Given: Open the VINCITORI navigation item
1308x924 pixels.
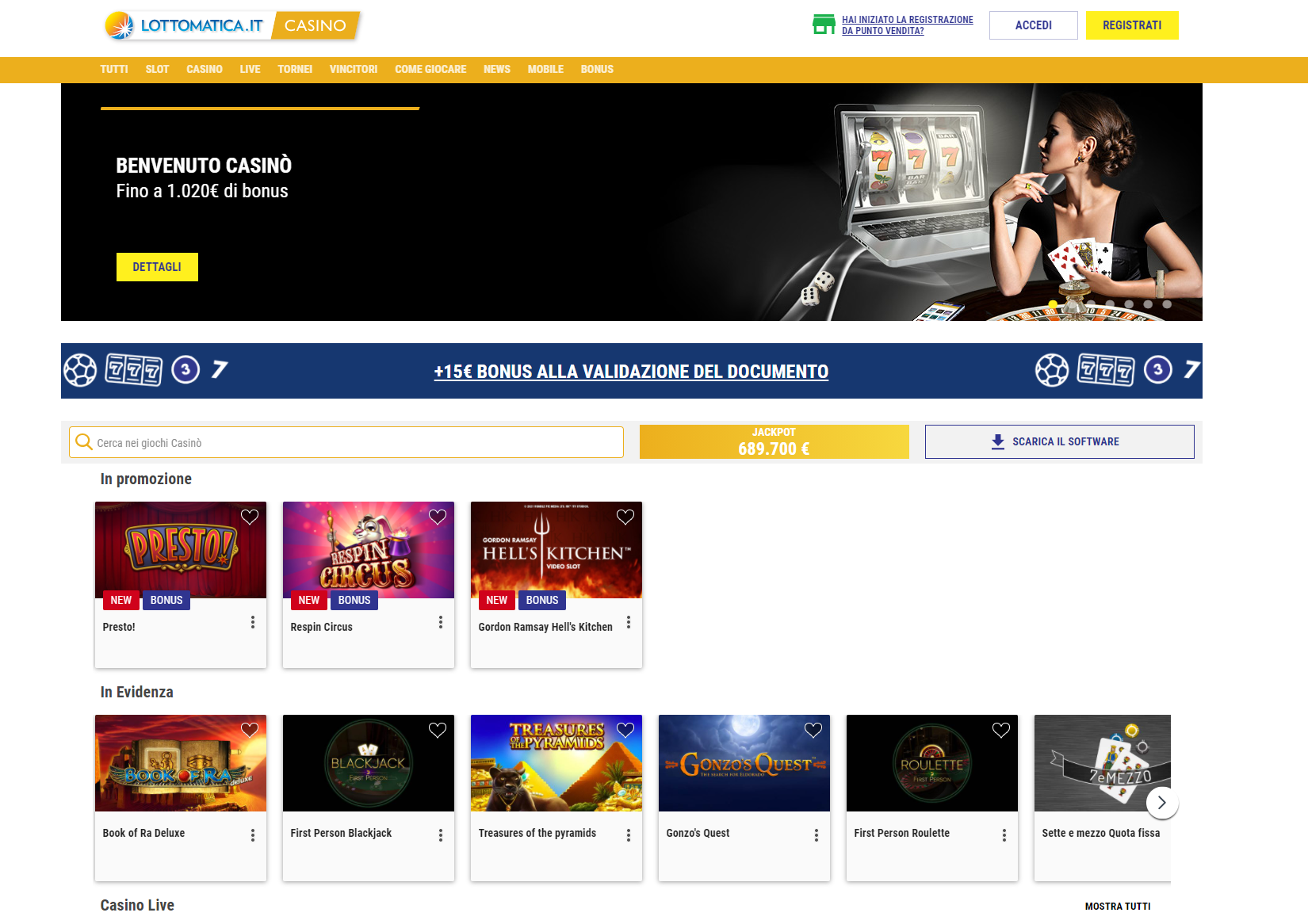Looking at the screenshot, I should 354,69.
